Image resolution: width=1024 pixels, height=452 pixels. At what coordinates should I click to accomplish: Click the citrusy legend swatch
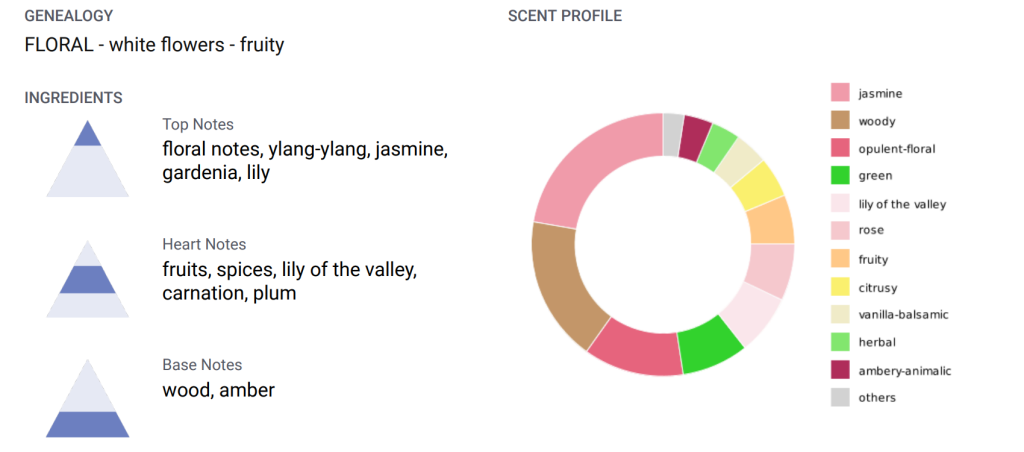(840, 287)
